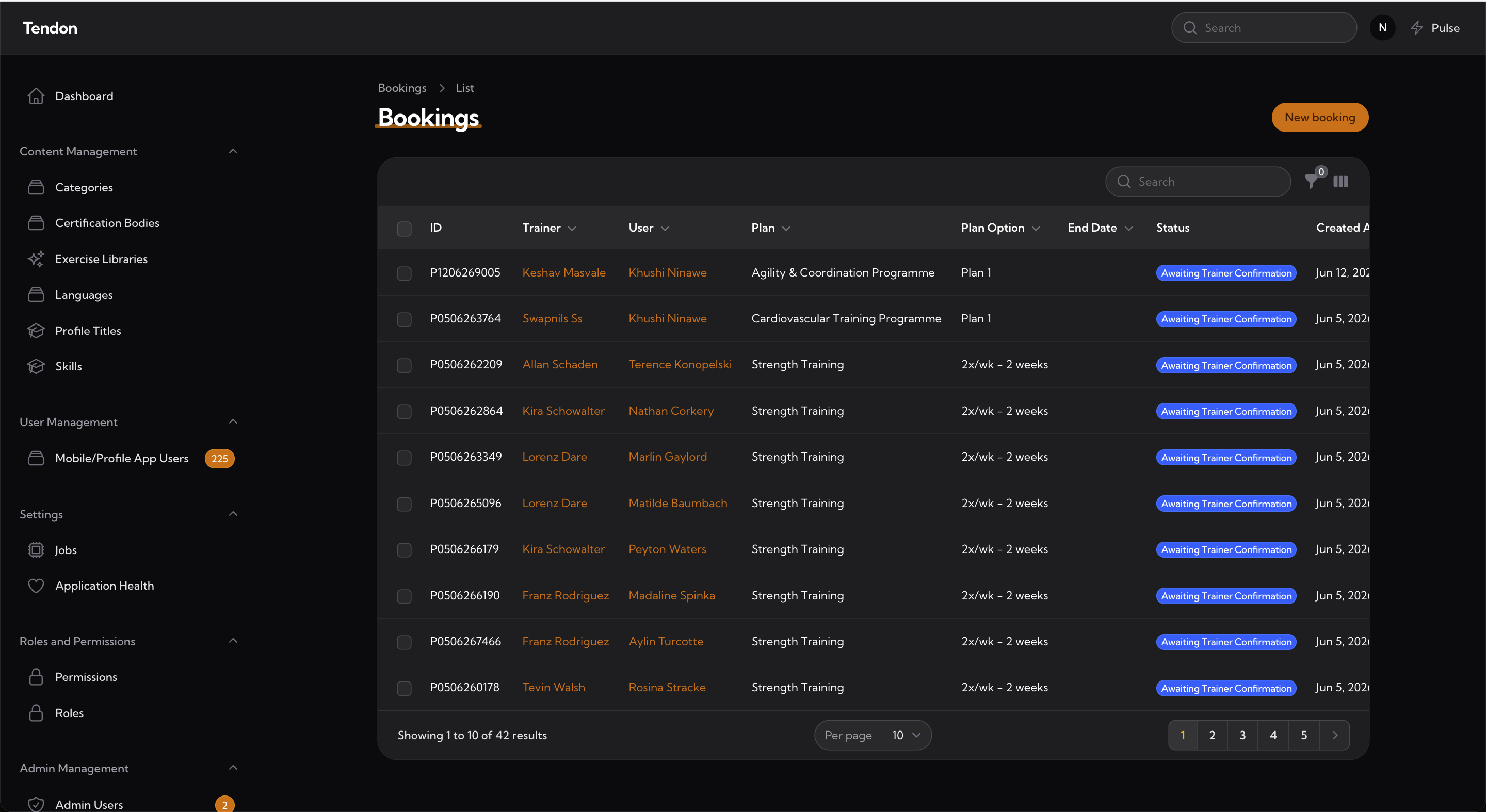Check the row for booking P1206269005
Image resolution: width=1486 pixels, height=812 pixels.
[x=405, y=273]
